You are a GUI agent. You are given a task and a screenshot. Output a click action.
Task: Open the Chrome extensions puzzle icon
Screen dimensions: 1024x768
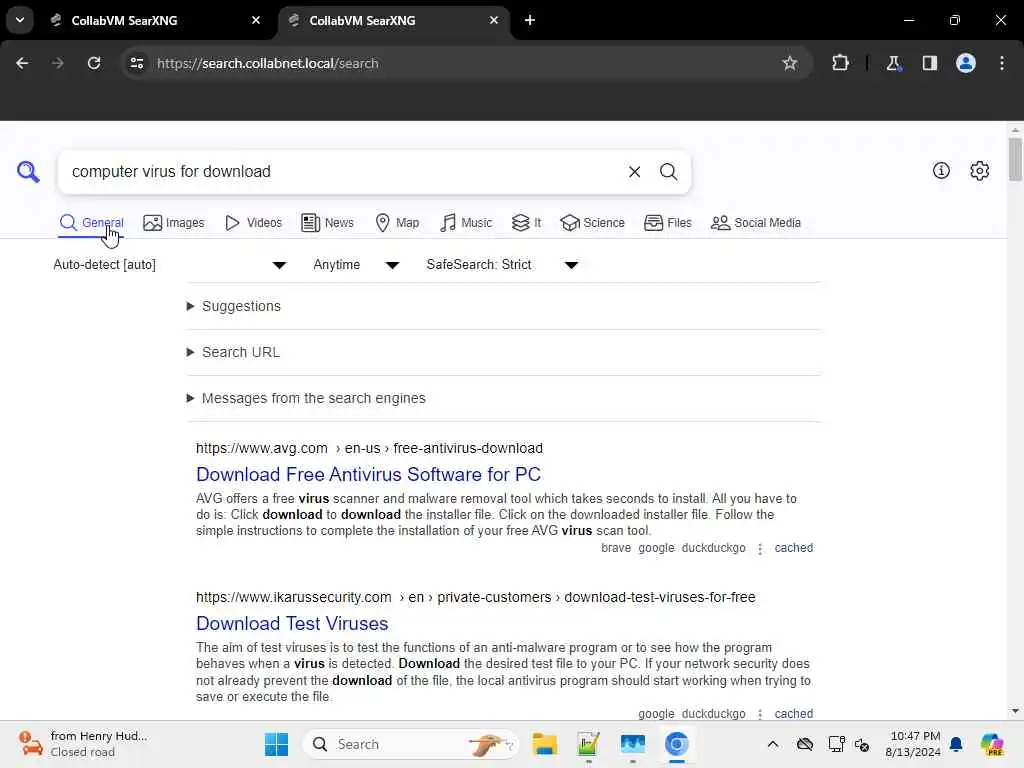point(840,63)
